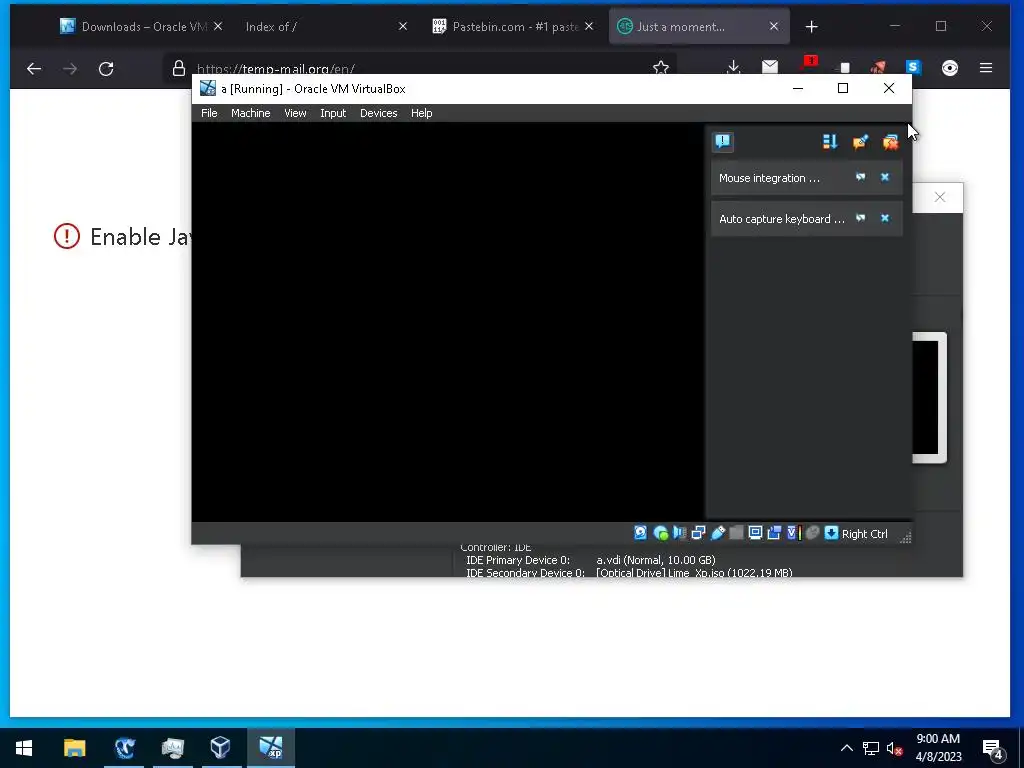This screenshot has width=1024, height=768.
Task: Click the network adapters status icon
Action: click(698, 533)
